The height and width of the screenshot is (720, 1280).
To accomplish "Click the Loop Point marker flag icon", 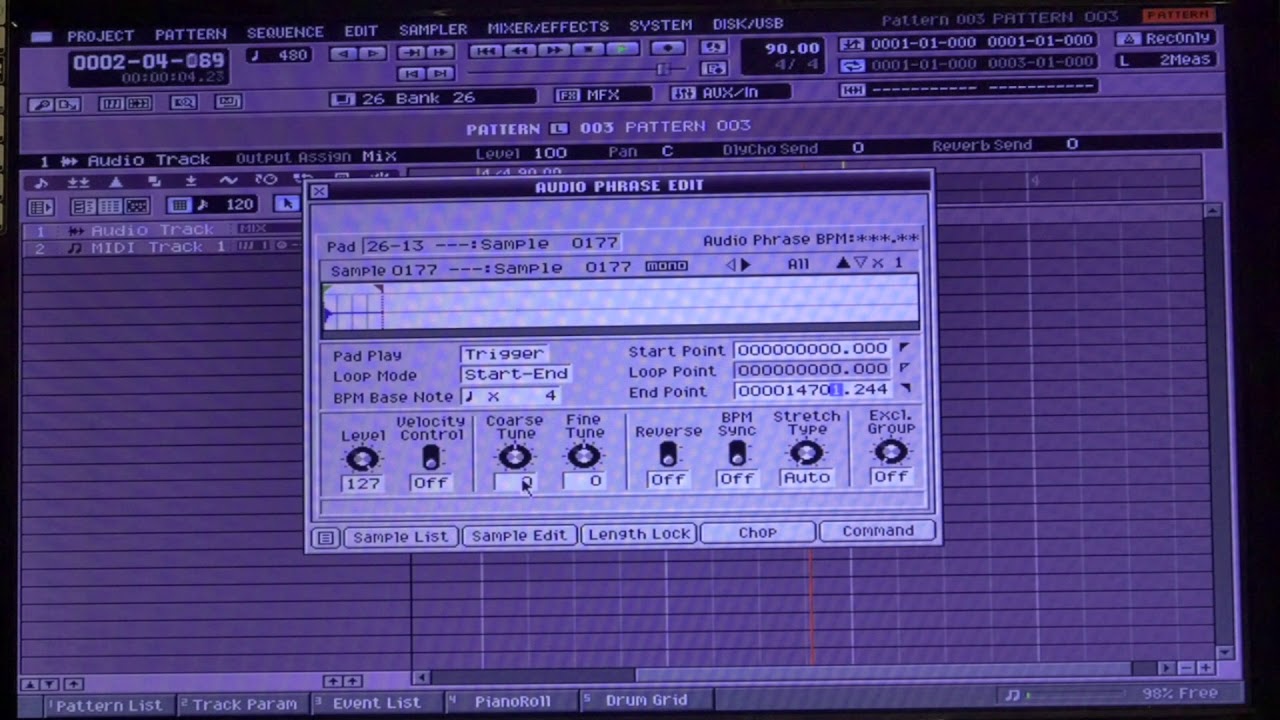I will click(904, 368).
